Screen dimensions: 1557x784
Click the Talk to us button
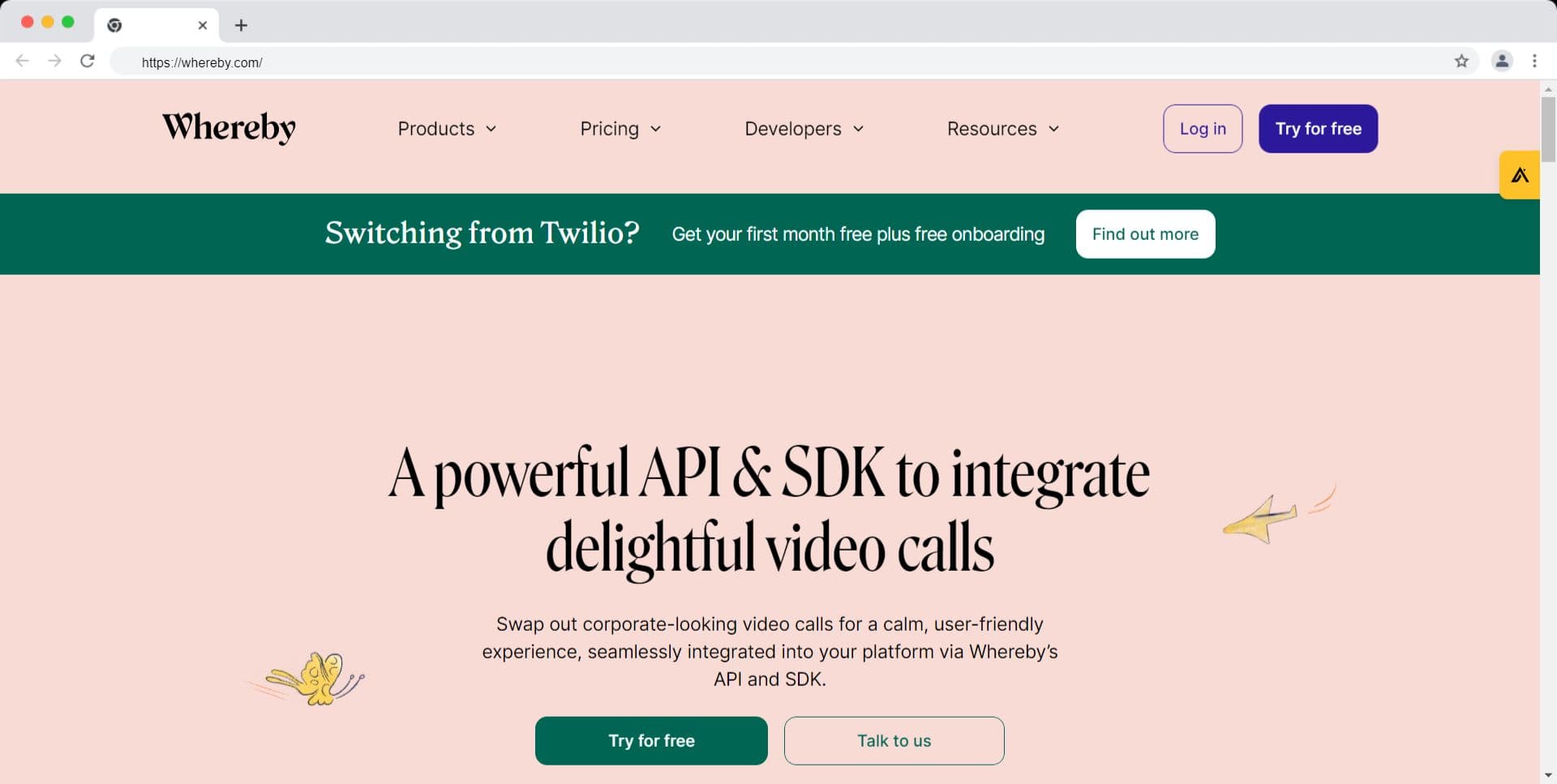pyautogui.click(x=894, y=740)
